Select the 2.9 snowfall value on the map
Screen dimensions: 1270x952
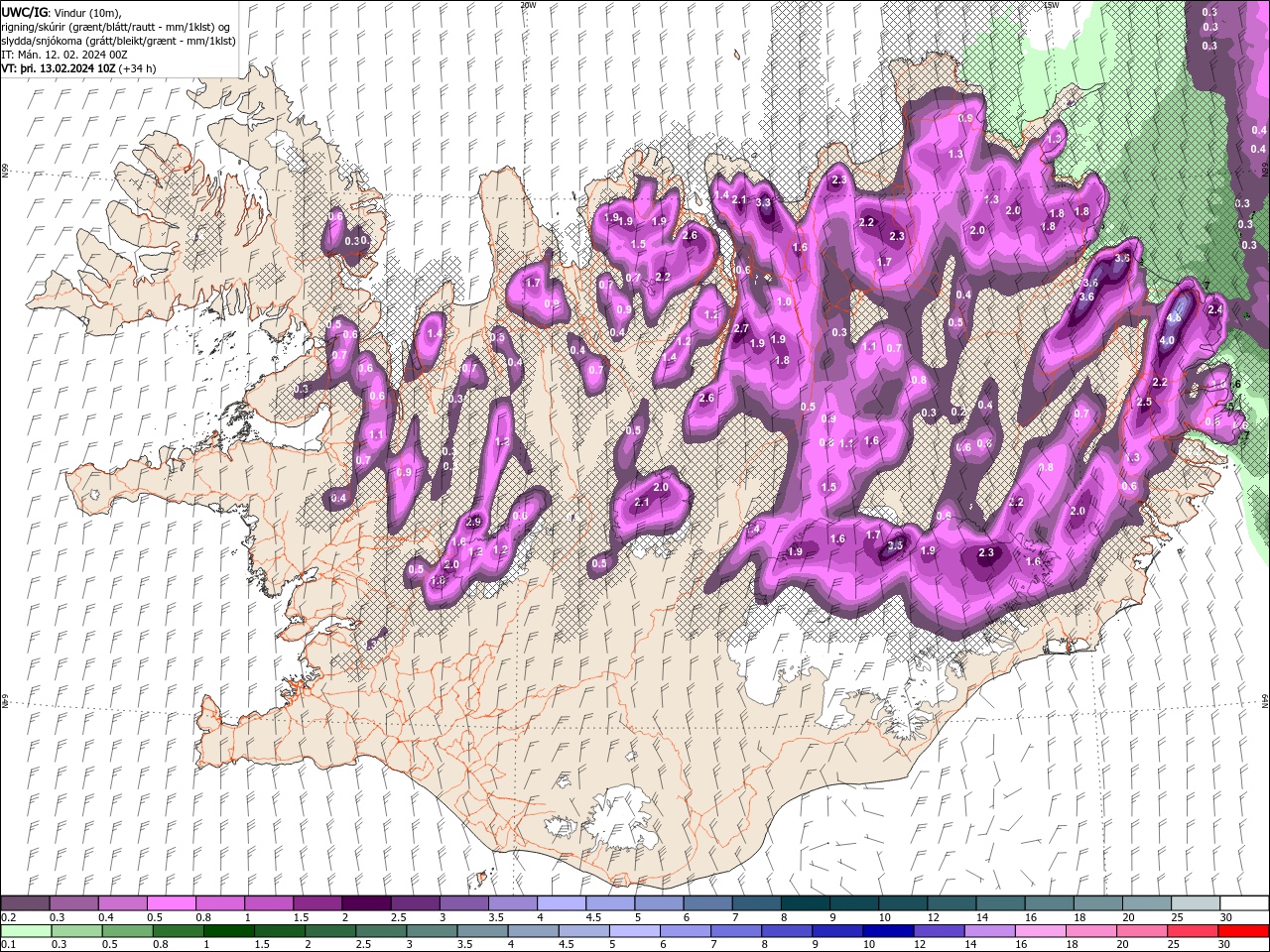tap(474, 522)
